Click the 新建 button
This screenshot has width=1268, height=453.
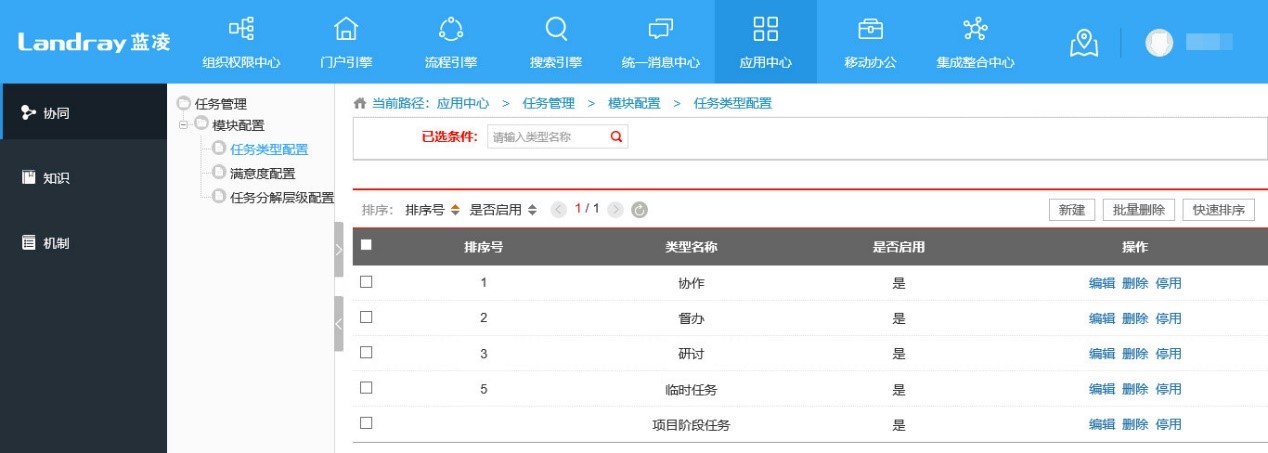pyautogui.click(x=1071, y=210)
